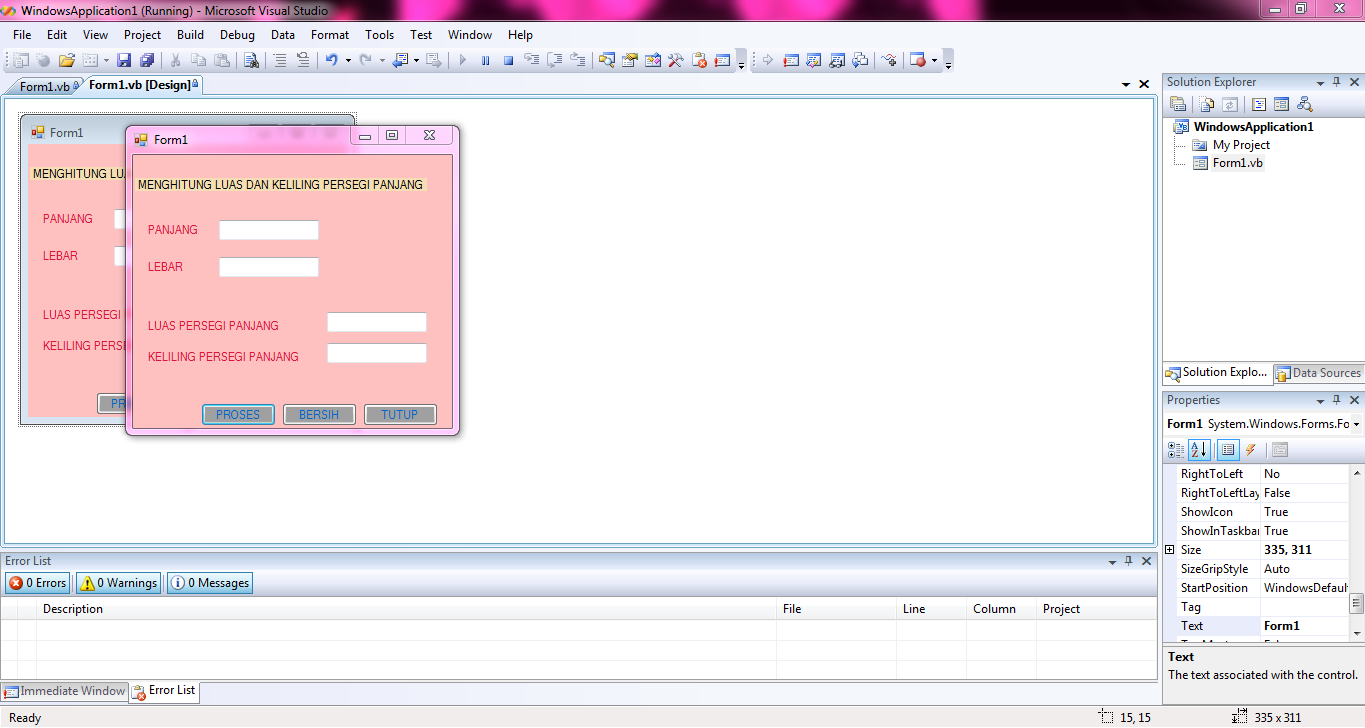The width and height of the screenshot is (1365, 728).
Task: Click the Refresh icon in Solution Explorer
Action: 1230,103
